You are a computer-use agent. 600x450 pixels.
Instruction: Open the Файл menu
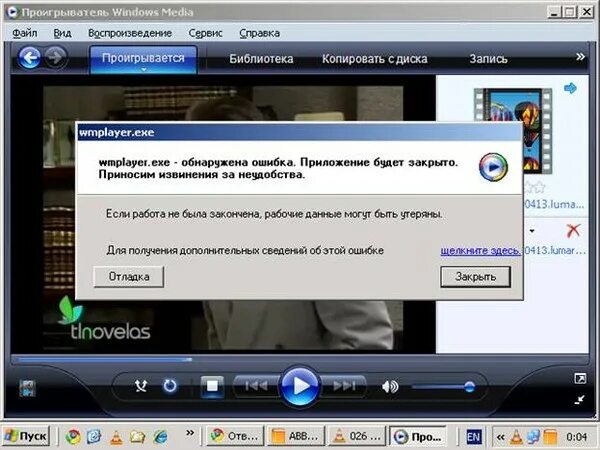pyautogui.click(x=25, y=33)
